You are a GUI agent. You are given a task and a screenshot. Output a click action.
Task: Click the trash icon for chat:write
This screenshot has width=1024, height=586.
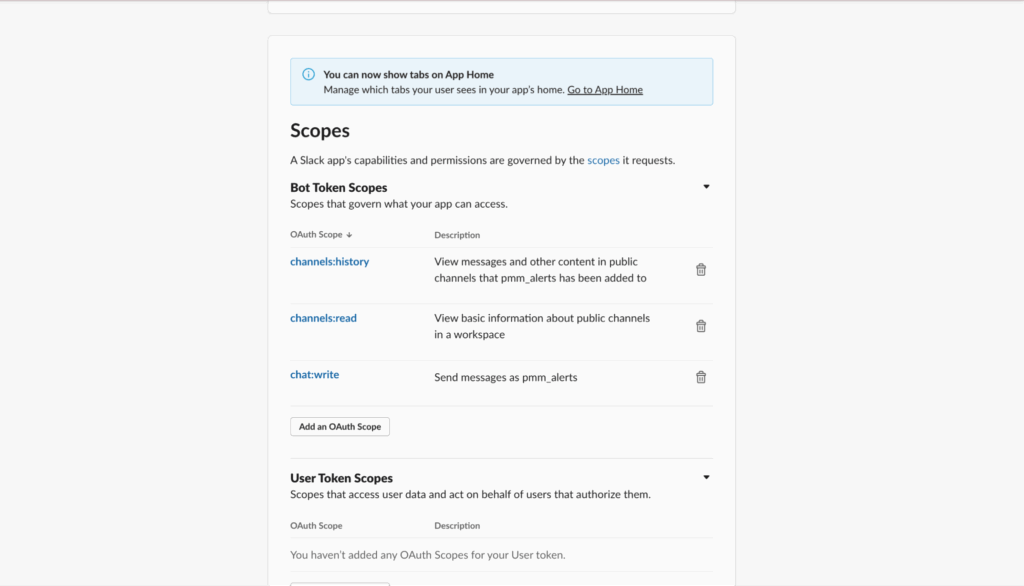point(701,377)
